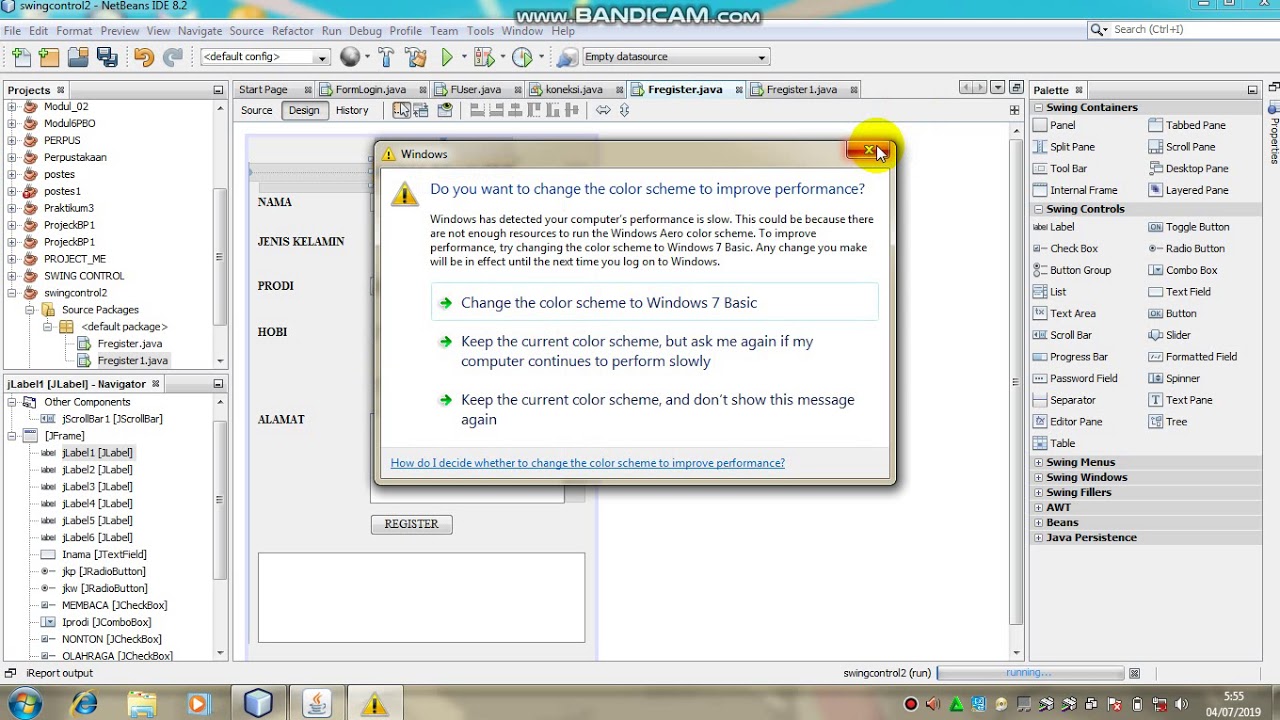The image size is (1280, 720).
Task: Choose Progress Bar in Palette
Action: [1070, 357]
